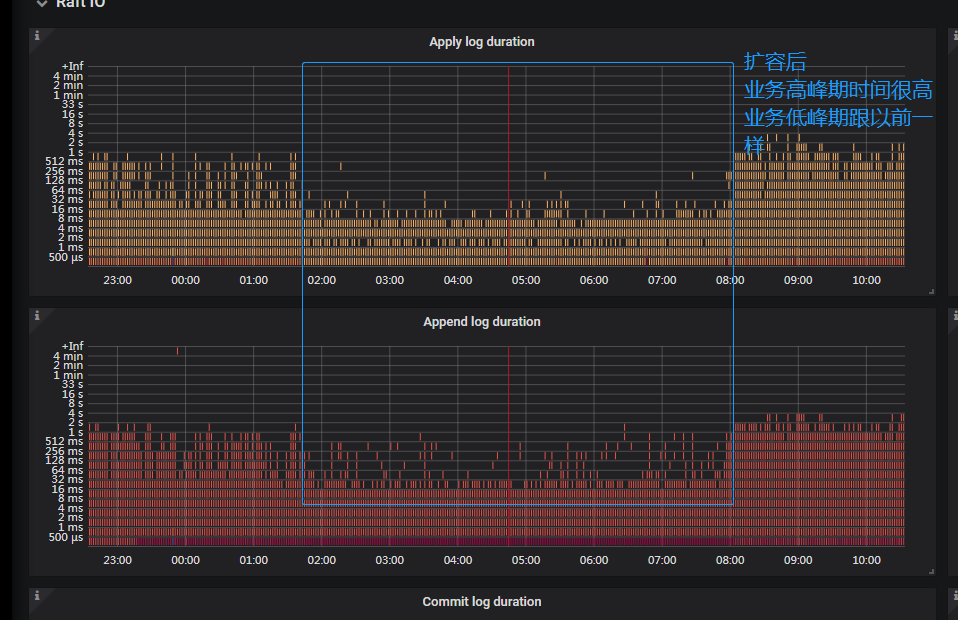
Task: Click 64 ms y-axis label in Append log duration
Action: [x=67, y=470]
